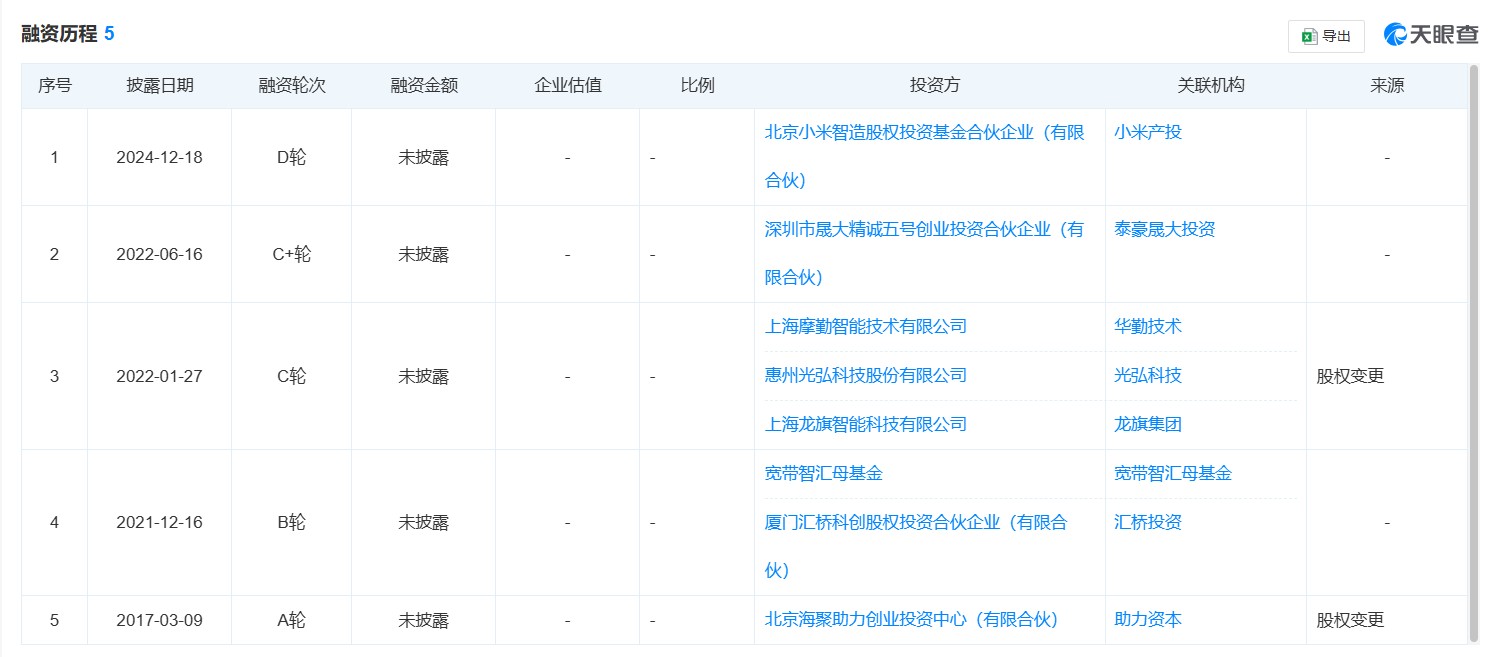Click the 比例 column header
This screenshot has width=1491, height=657.
(698, 86)
